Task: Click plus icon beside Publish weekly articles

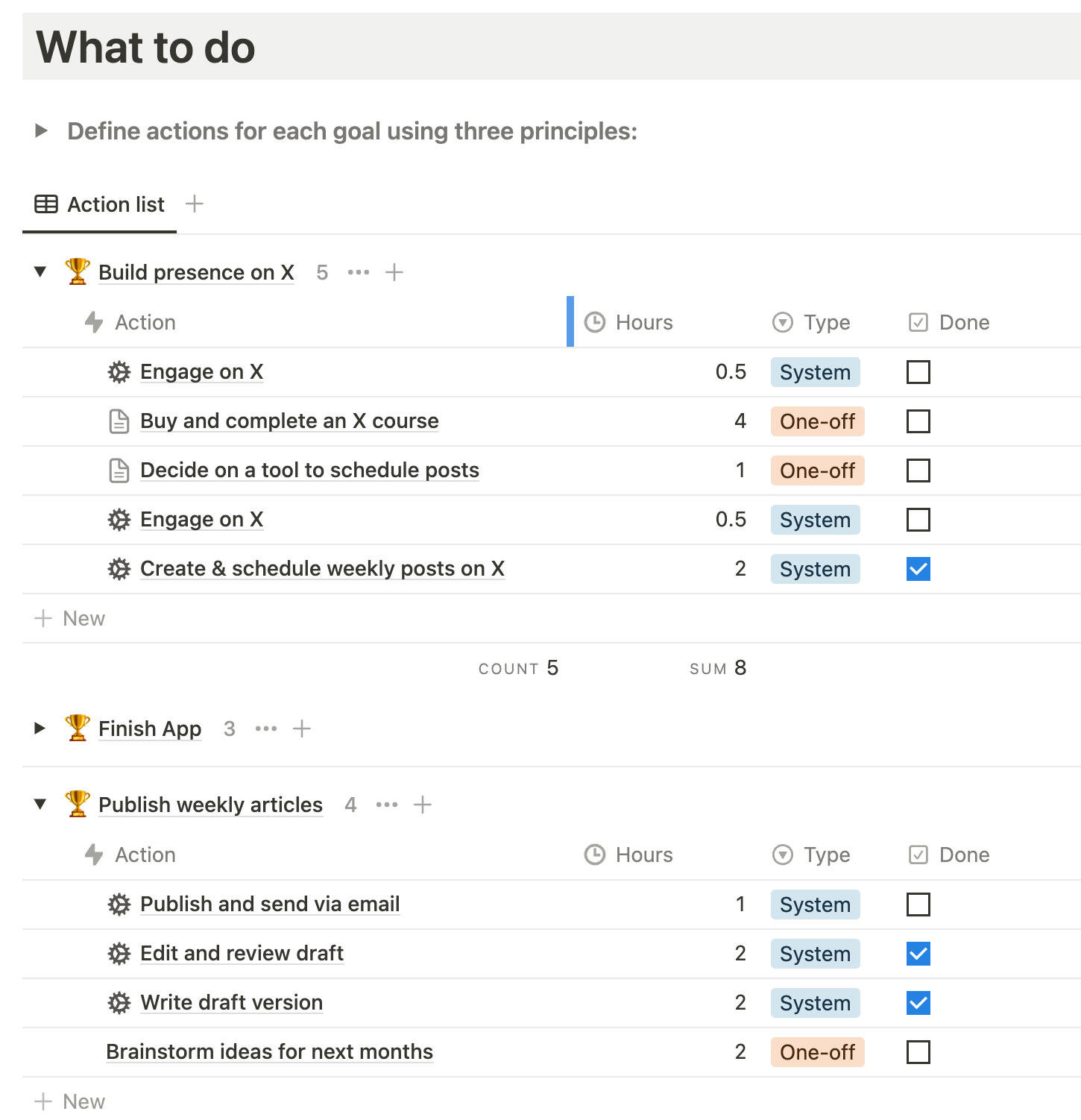Action: click(423, 805)
